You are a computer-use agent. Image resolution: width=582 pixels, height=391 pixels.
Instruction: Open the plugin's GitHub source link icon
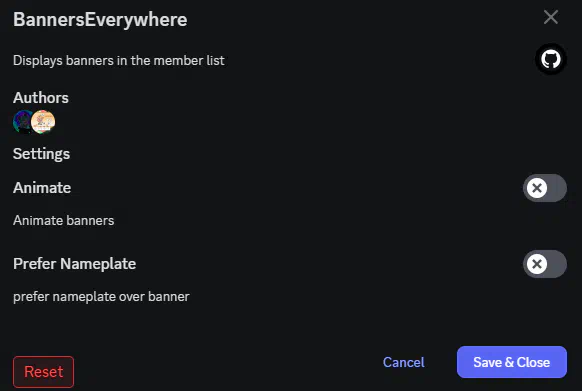[x=550, y=59]
